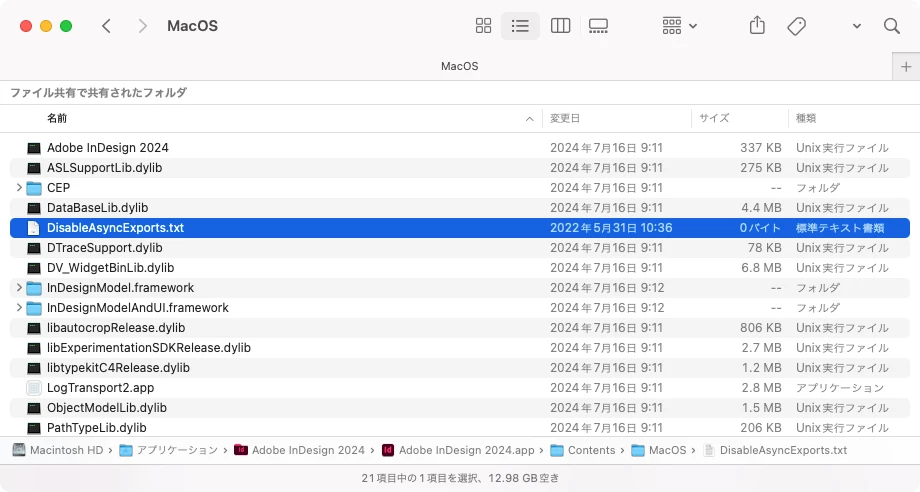Select the PathTypeLib.dylib file icon

34,427
